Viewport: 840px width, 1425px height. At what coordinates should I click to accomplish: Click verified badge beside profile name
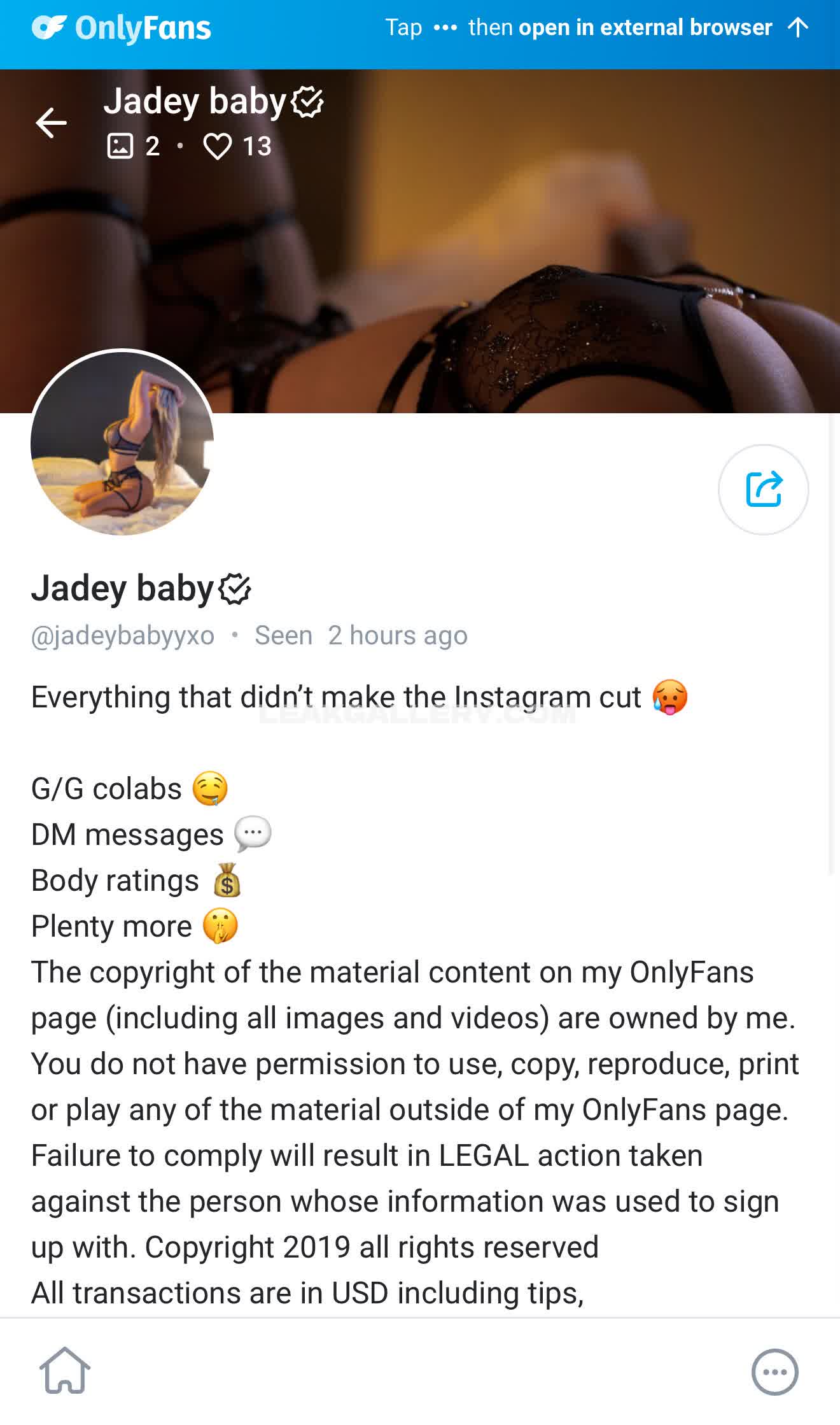[x=235, y=588]
